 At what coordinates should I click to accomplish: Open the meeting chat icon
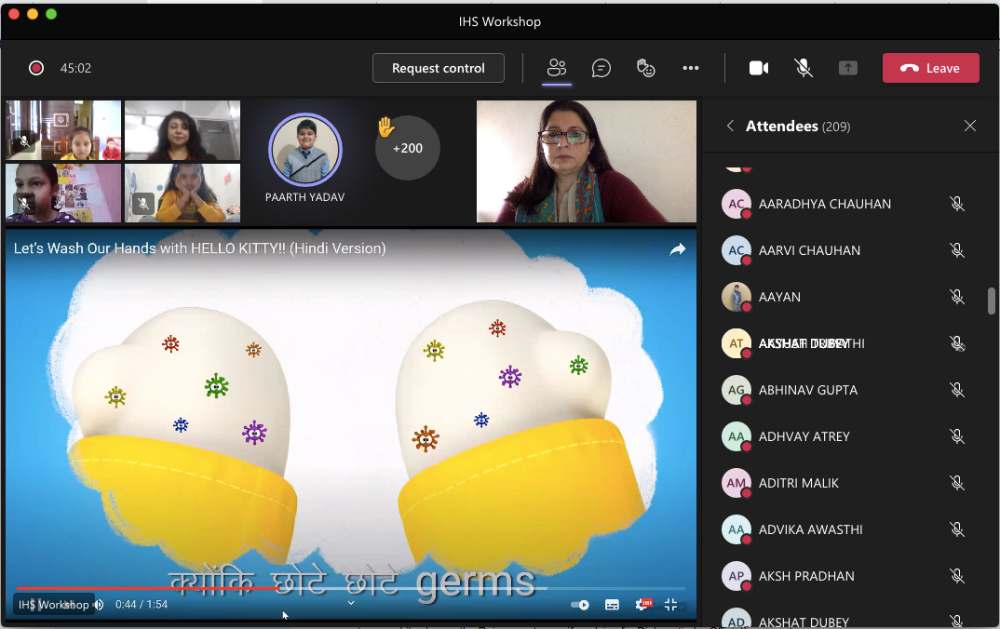[x=601, y=68]
